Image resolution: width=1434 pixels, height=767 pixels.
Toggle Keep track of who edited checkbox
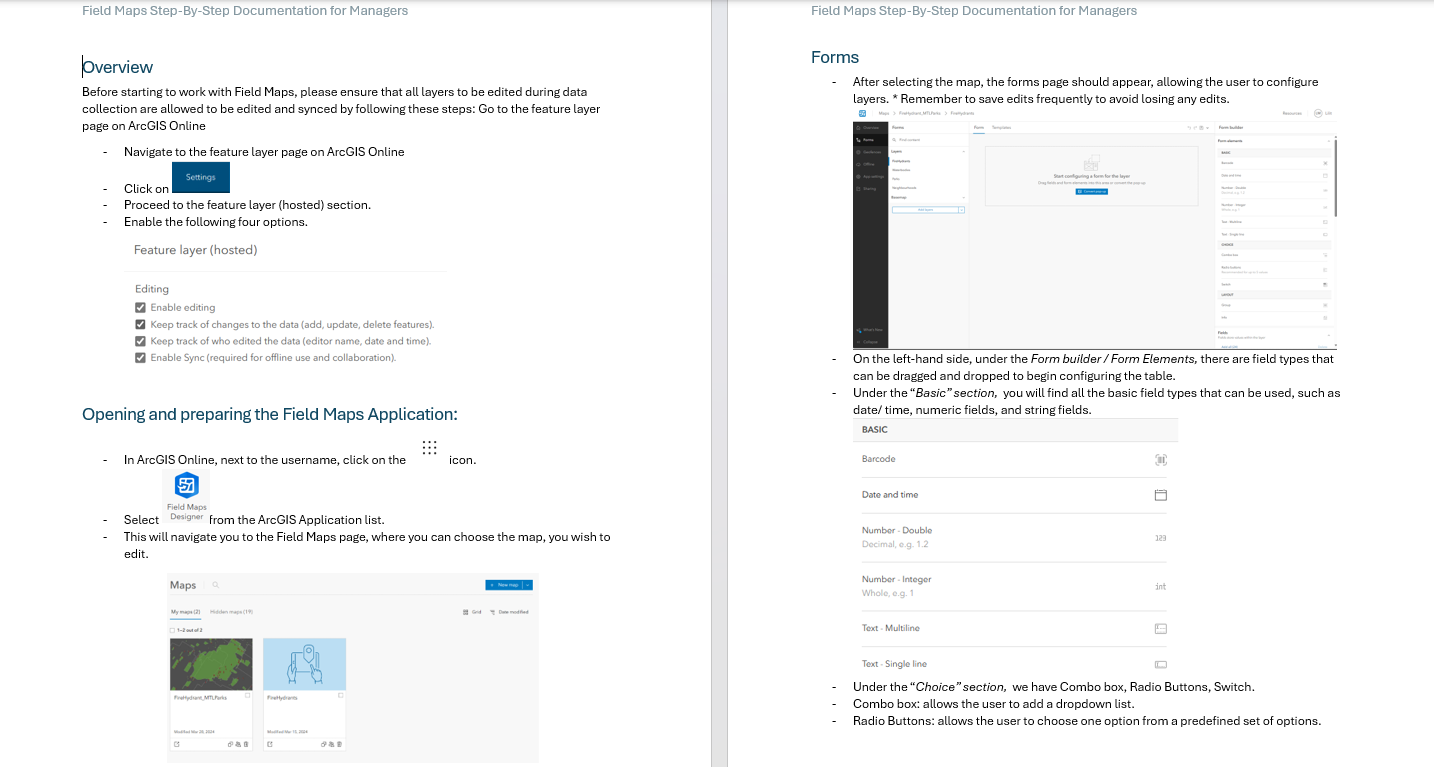141,341
